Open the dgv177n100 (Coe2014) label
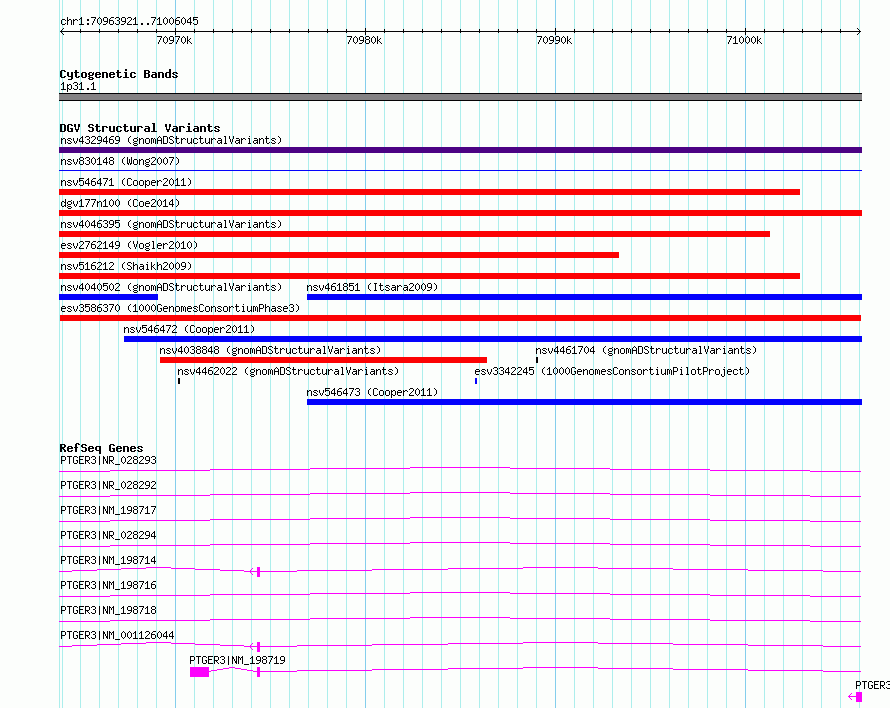This screenshot has width=890, height=708. click(x=120, y=203)
